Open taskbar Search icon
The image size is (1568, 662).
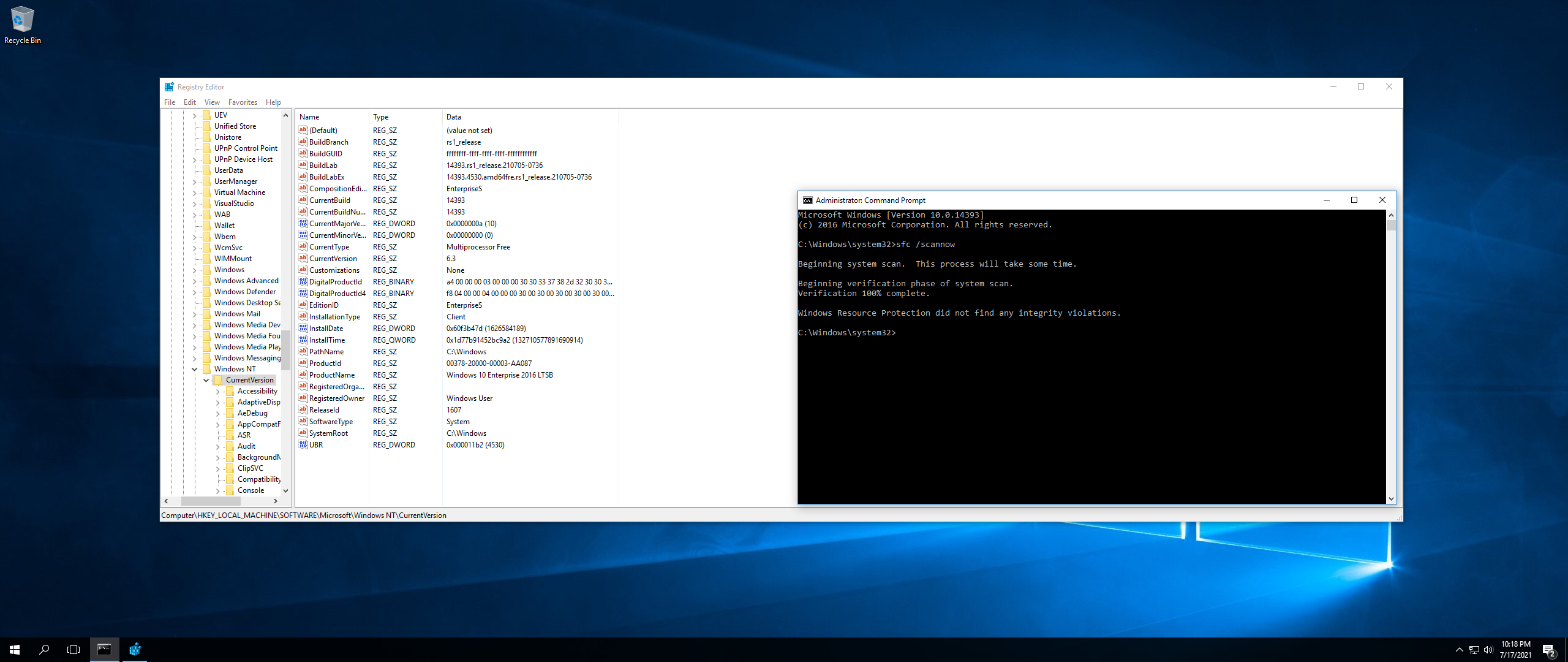pyautogui.click(x=44, y=650)
